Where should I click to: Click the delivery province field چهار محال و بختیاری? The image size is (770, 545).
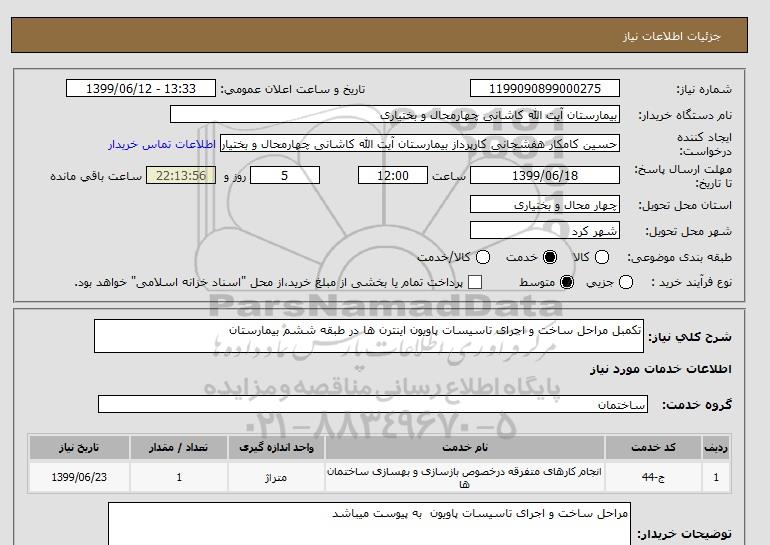[545, 205]
